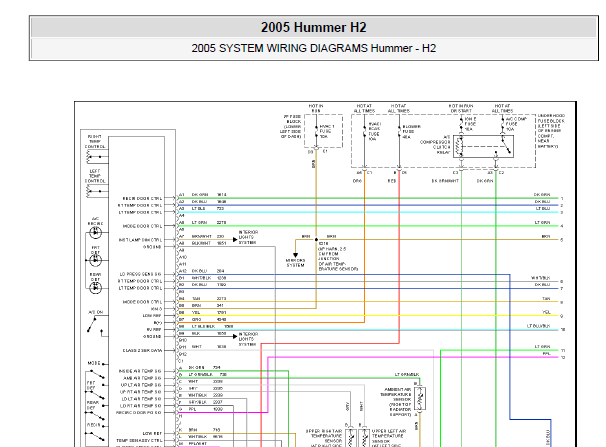Click the IP FUSE BLOCK description
Screen dimensions: 606x447
point(291,126)
